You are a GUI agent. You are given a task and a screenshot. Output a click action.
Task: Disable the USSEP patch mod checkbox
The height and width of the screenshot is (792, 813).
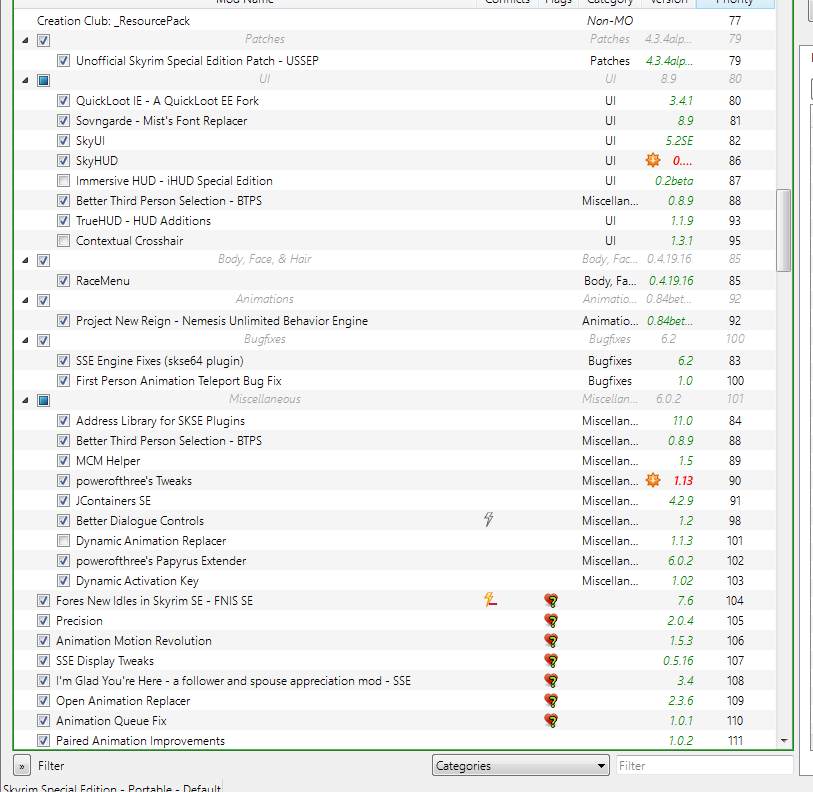63,61
